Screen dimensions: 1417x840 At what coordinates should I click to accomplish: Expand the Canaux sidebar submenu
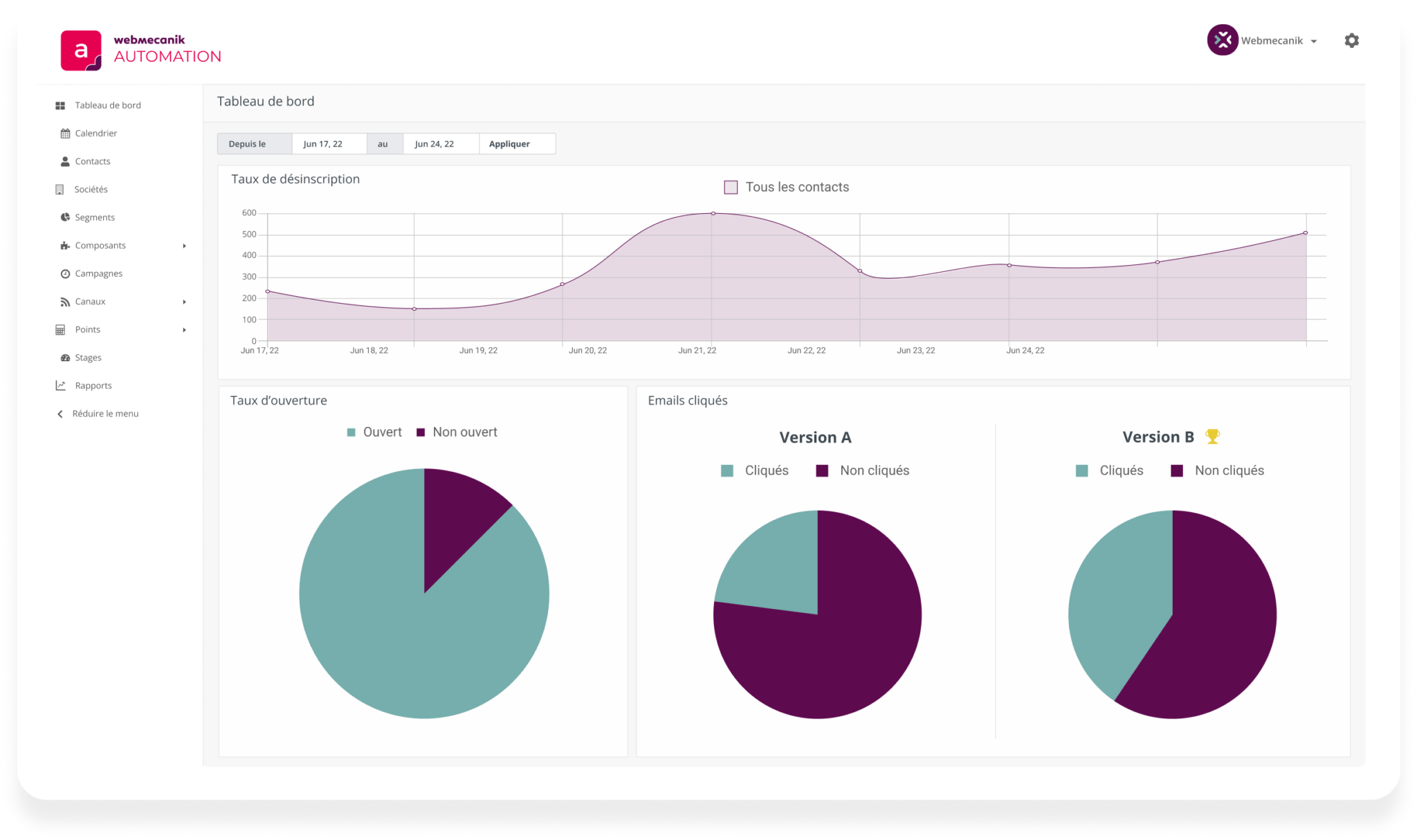(184, 301)
